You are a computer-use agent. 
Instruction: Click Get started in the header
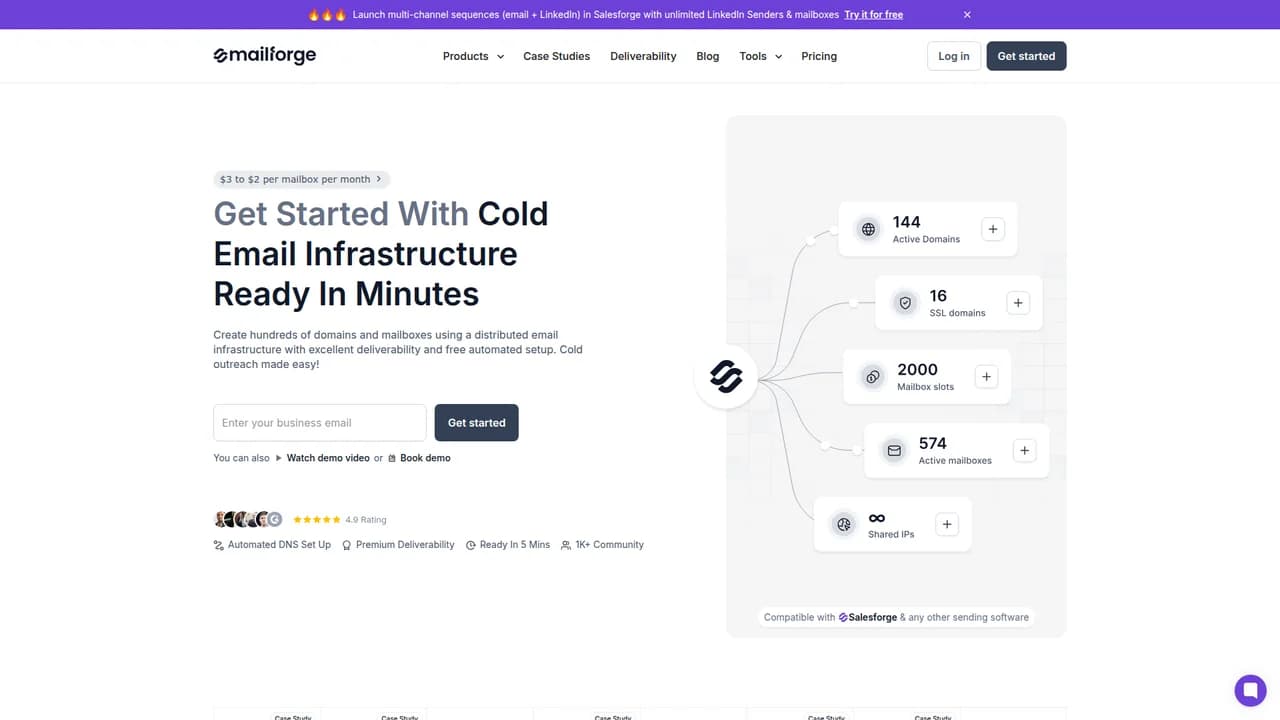1026,56
